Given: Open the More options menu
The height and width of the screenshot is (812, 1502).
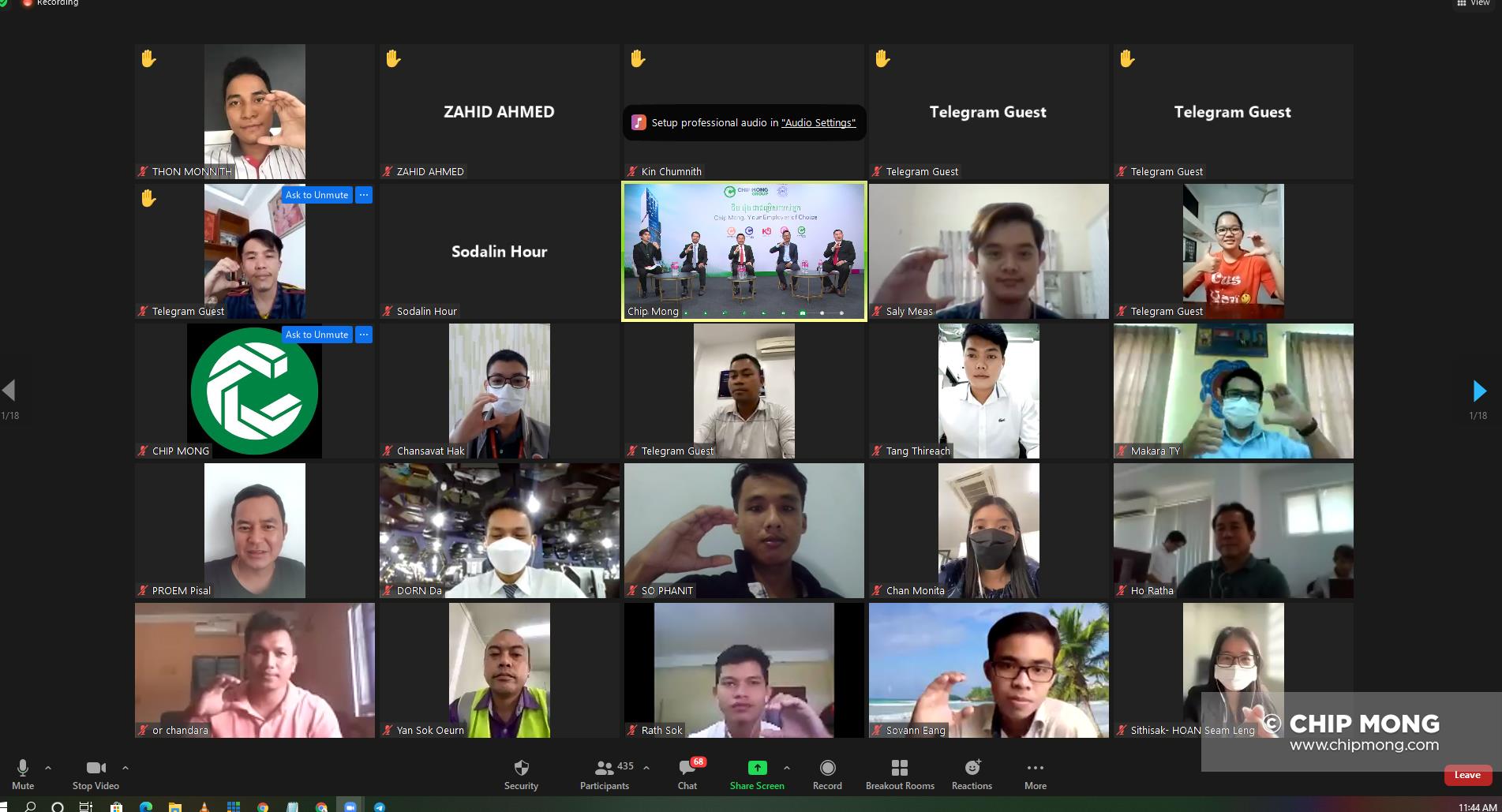Looking at the screenshot, I should click(x=1036, y=774).
